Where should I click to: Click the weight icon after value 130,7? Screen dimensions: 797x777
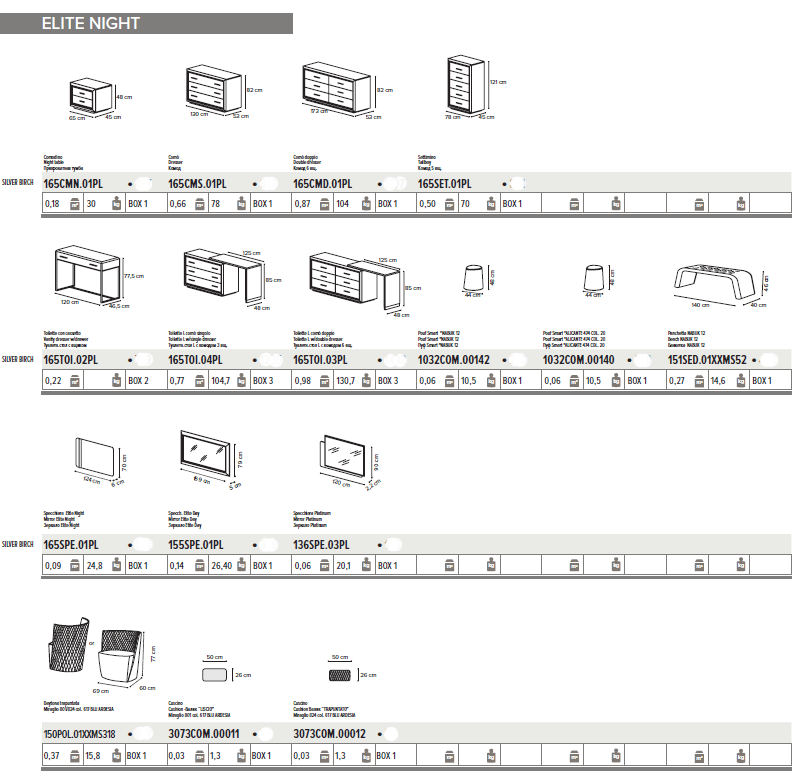tap(366, 381)
